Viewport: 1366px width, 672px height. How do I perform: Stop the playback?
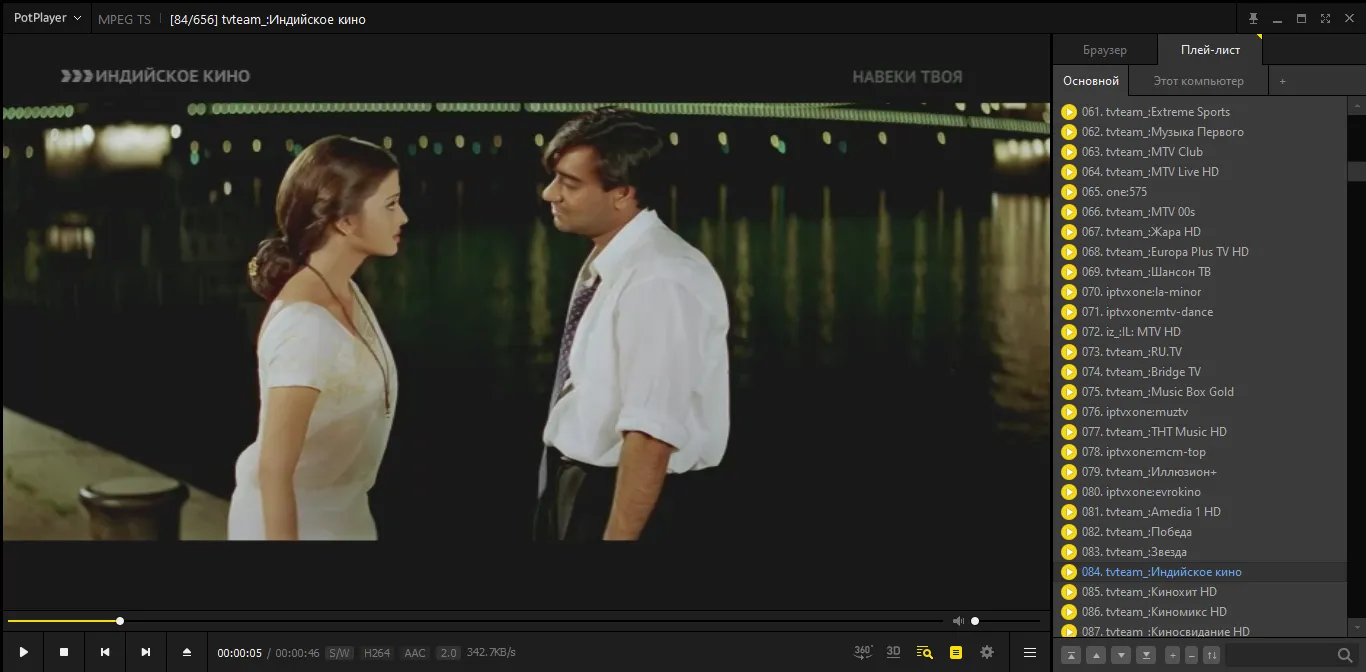64,652
